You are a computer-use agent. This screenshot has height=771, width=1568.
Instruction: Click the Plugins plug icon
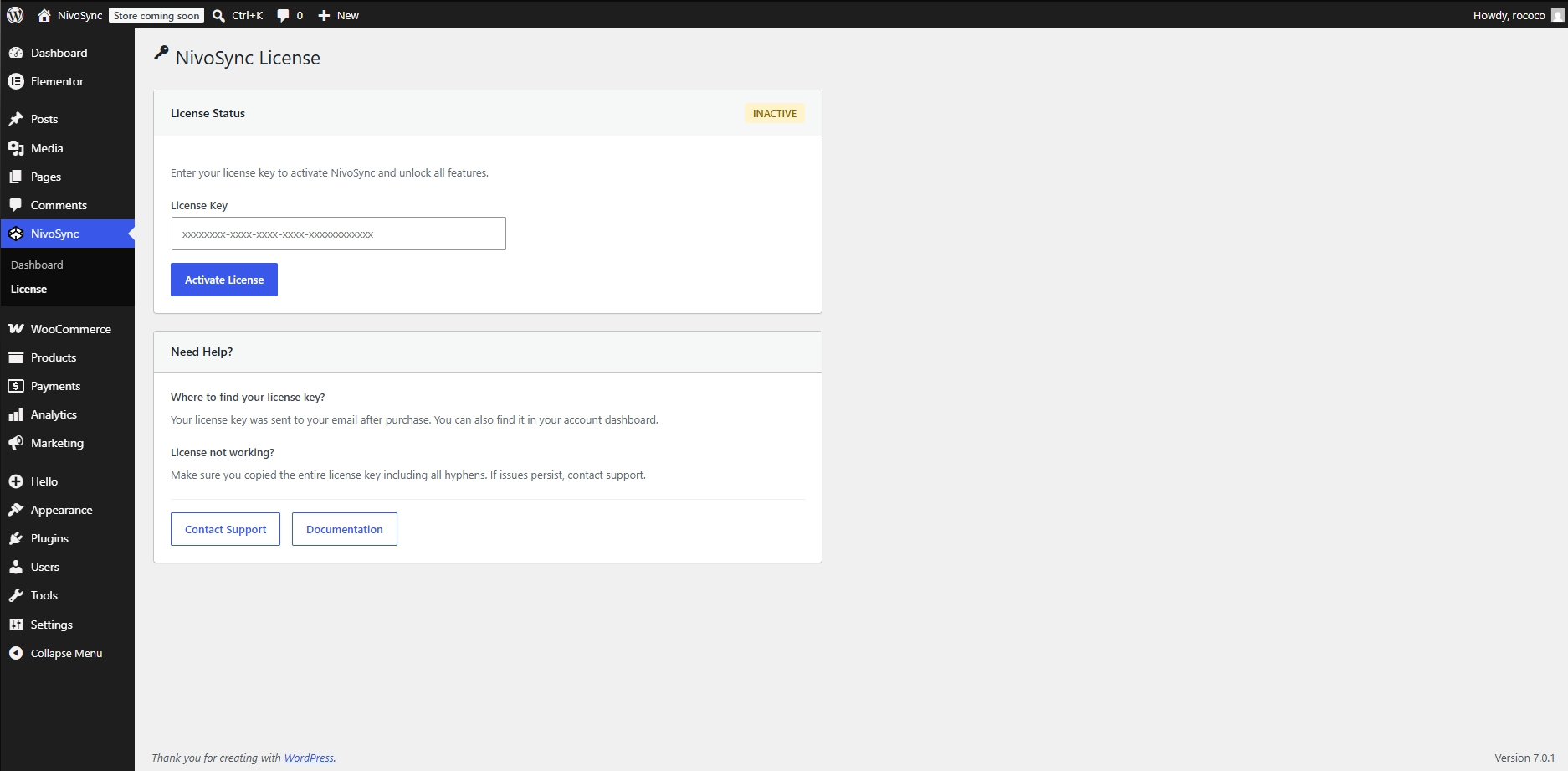(16, 538)
